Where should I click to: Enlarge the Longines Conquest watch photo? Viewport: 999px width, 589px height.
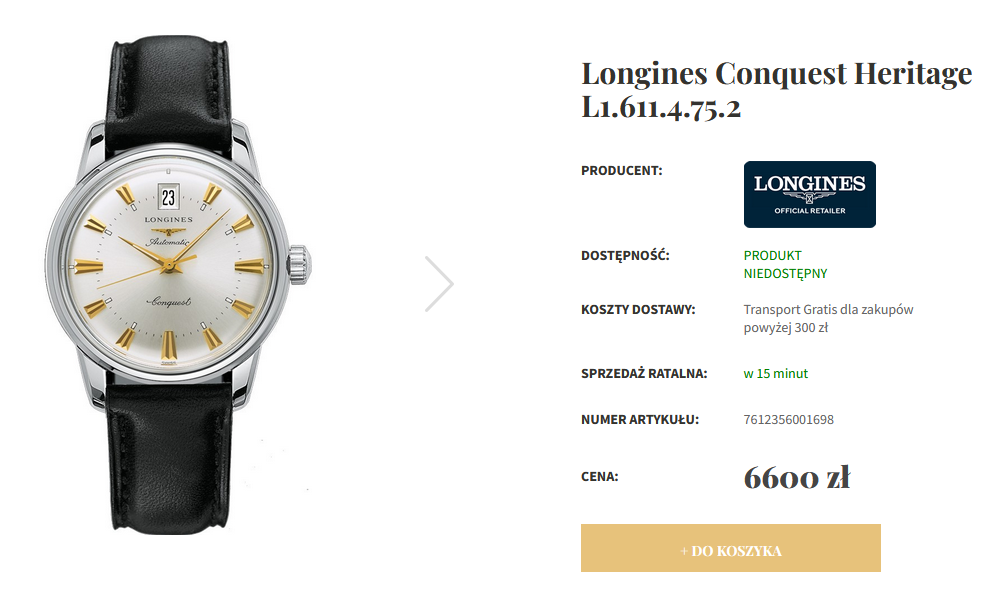click(x=178, y=284)
